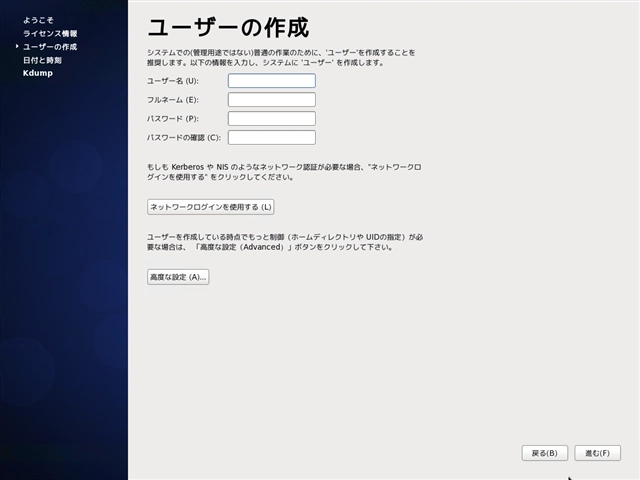Click the paragraph mentioning 高度な設定 (Advanced)

point(285,242)
